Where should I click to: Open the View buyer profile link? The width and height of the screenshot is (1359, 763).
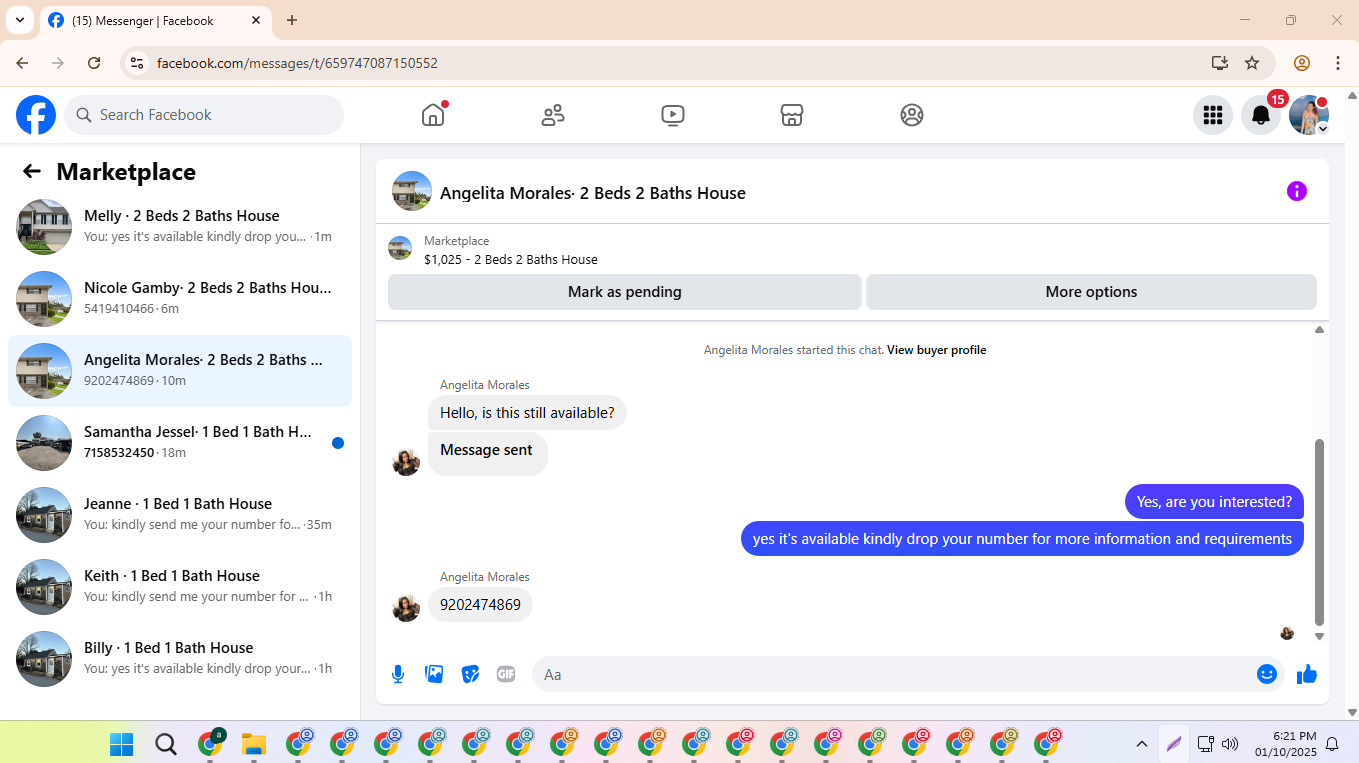(936, 350)
